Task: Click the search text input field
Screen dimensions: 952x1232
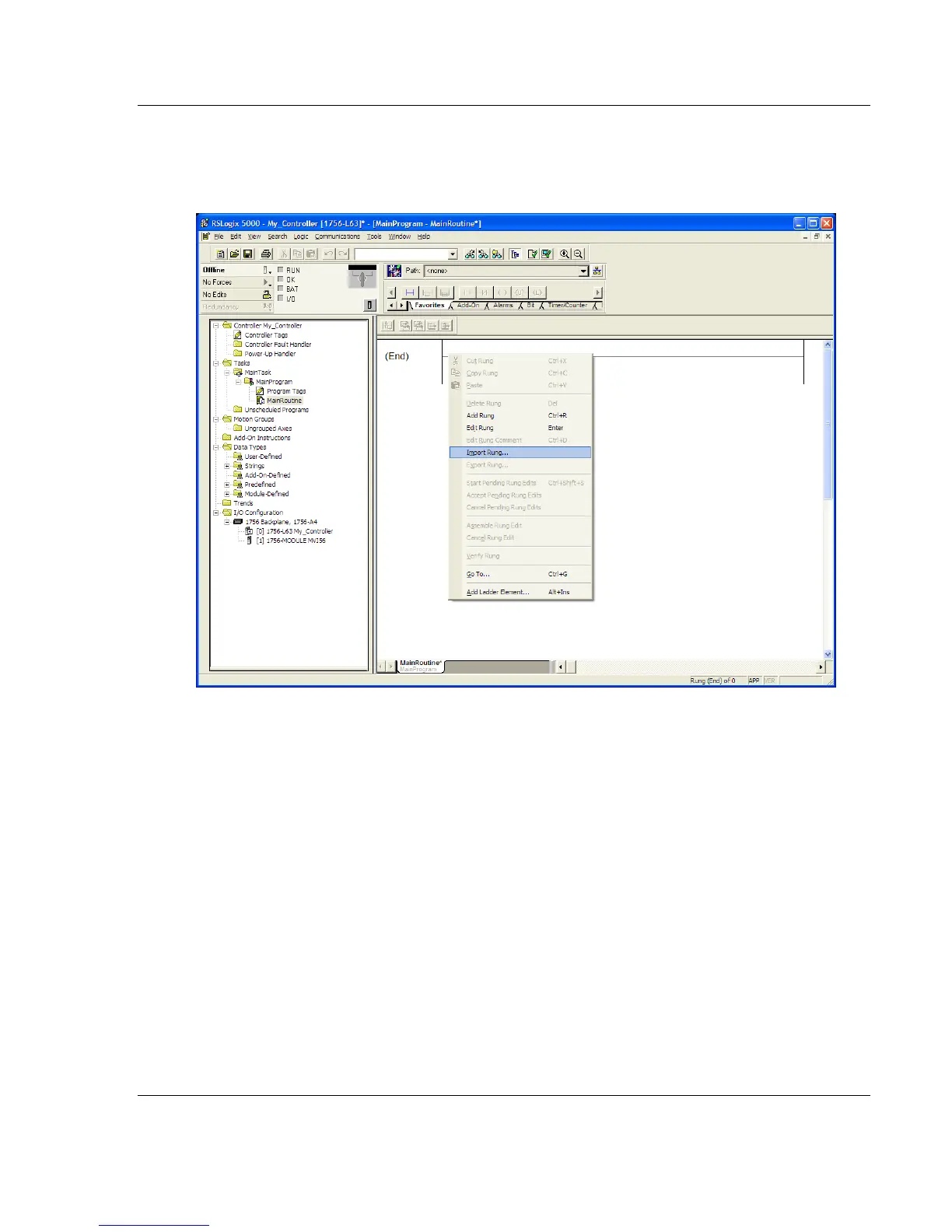Action: click(x=401, y=254)
